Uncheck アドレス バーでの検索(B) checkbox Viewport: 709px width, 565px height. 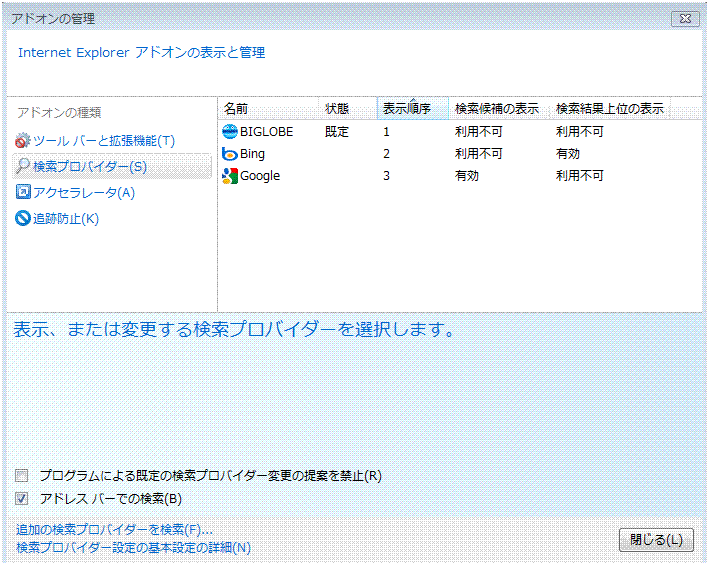click(21, 499)
